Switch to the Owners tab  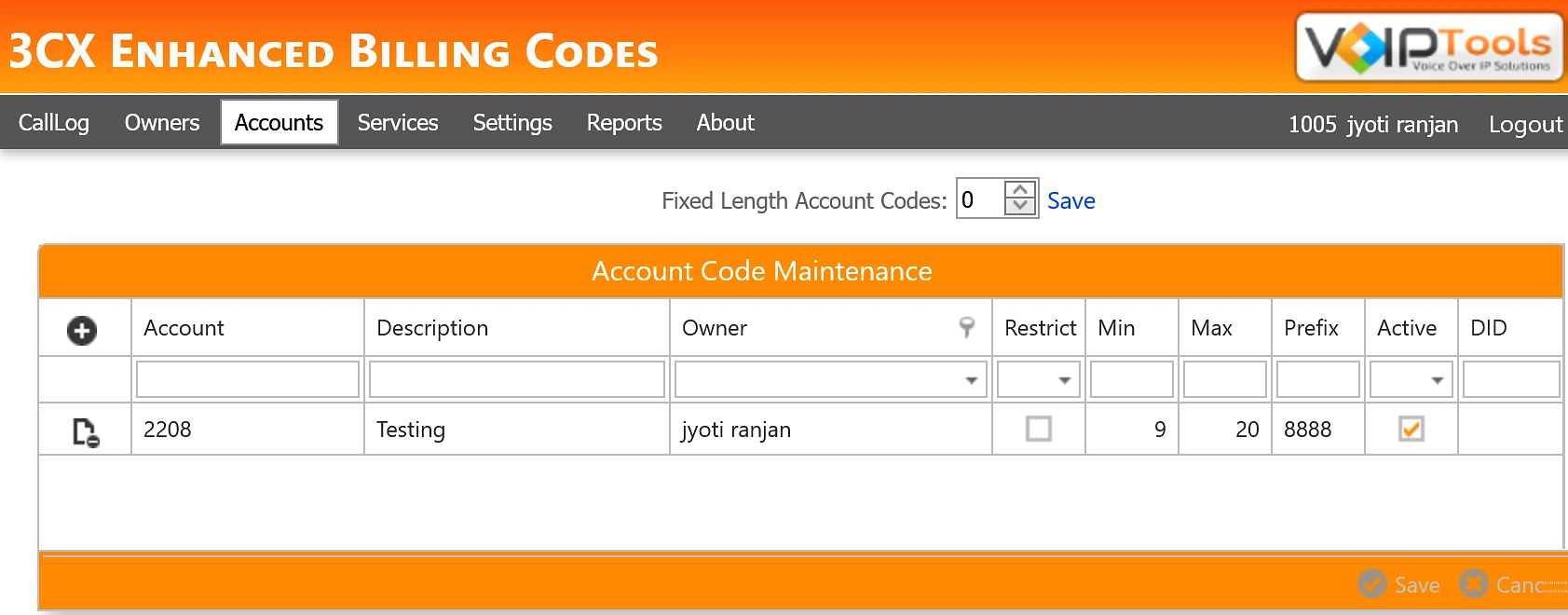pos(162,123)
